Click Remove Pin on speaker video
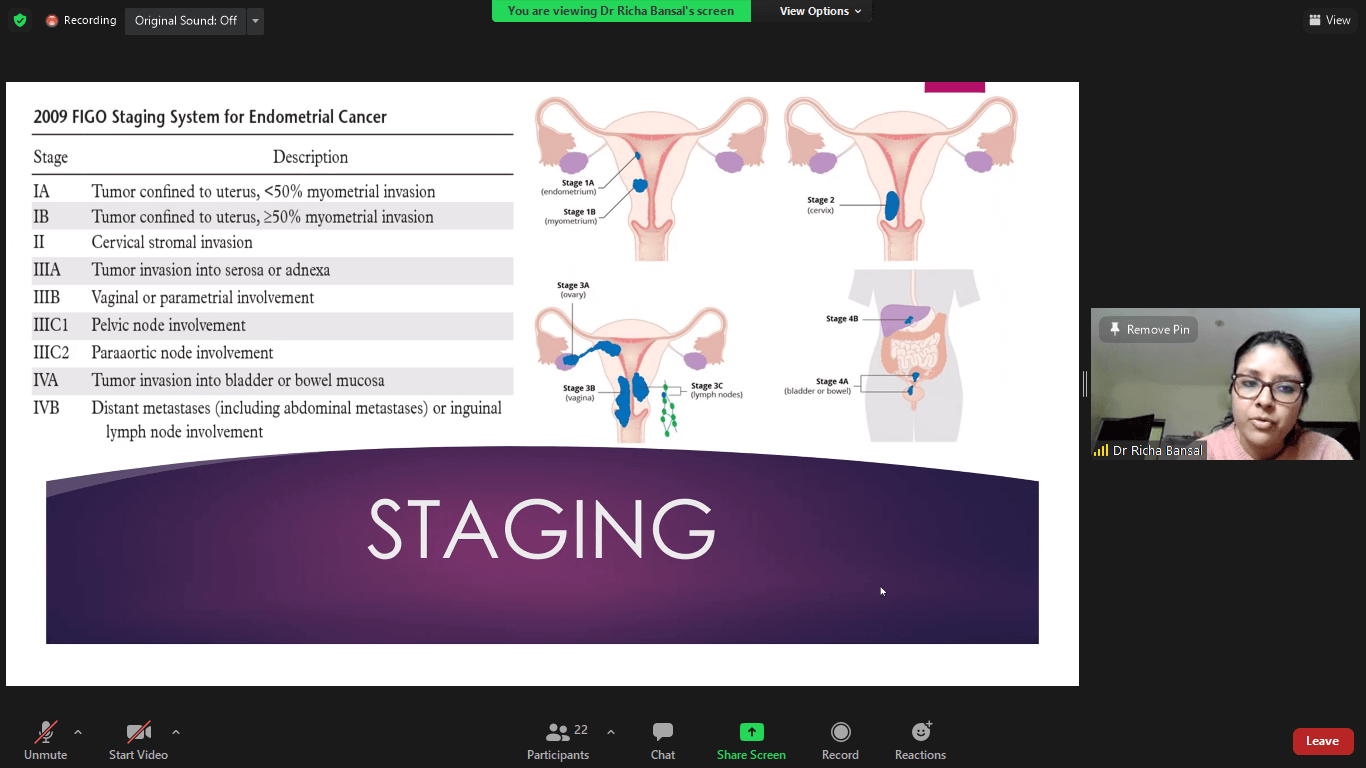 coord(1148,329)
